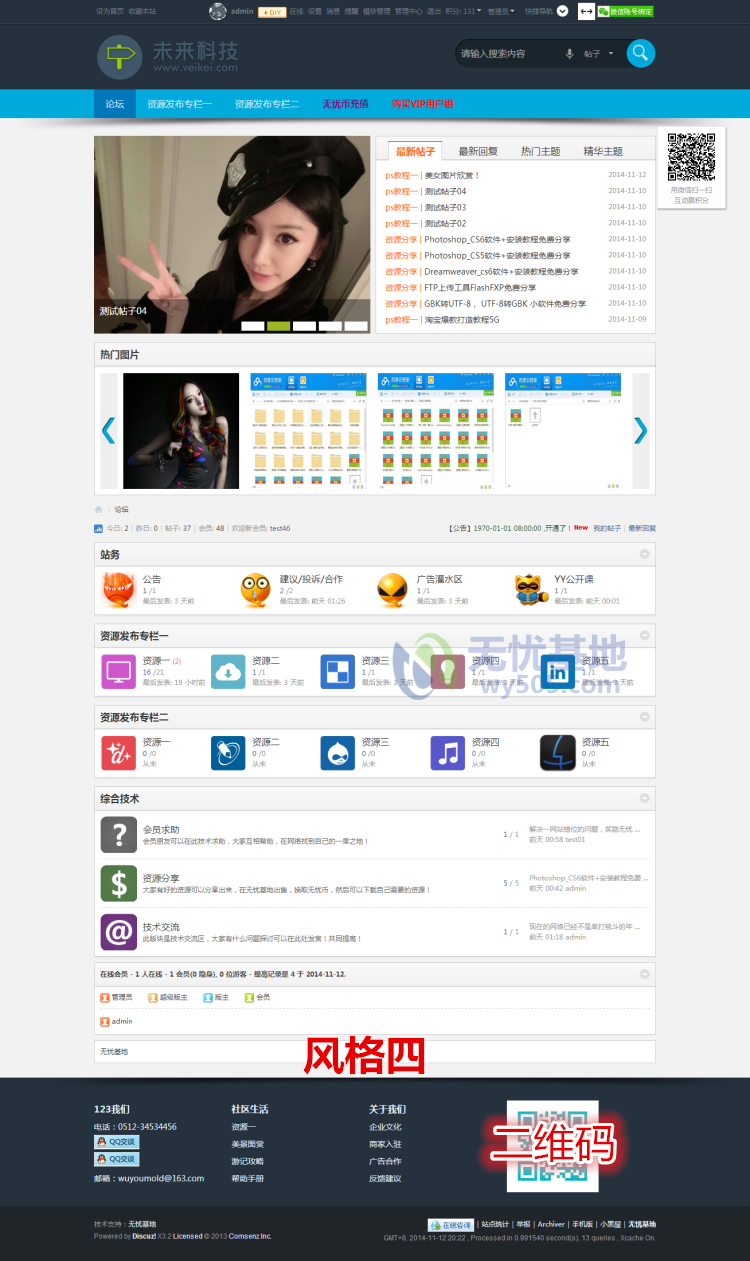Expand the 快捷导航 dropdown arrow

point(562,11)
